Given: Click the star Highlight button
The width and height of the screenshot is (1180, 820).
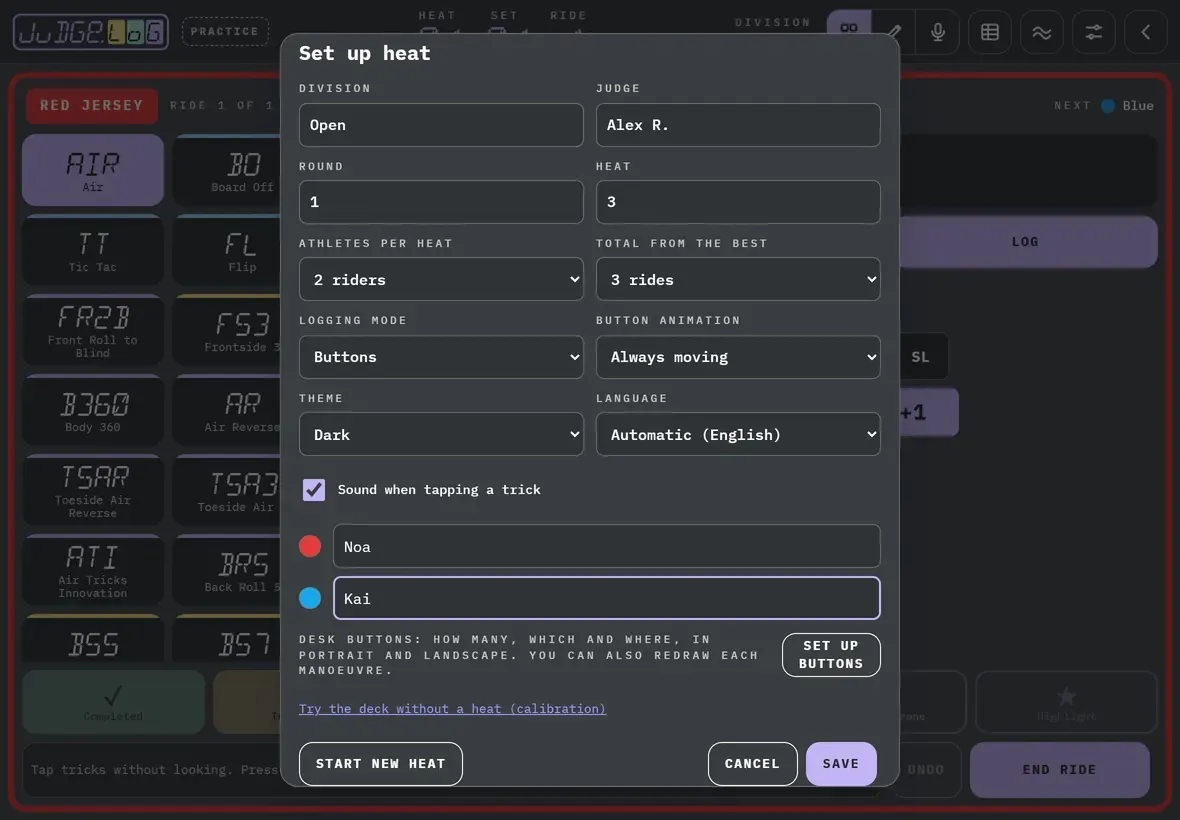Looking at the screenshot, I should coord(1066,702).
